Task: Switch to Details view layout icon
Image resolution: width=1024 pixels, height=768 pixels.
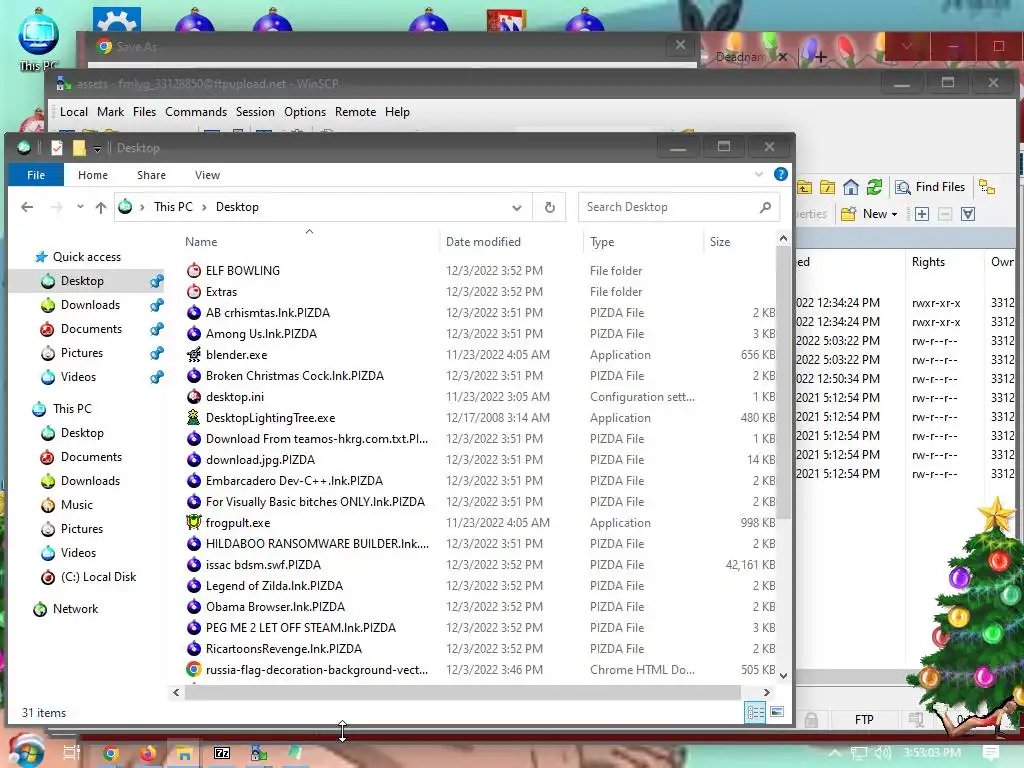Action: 755,712
